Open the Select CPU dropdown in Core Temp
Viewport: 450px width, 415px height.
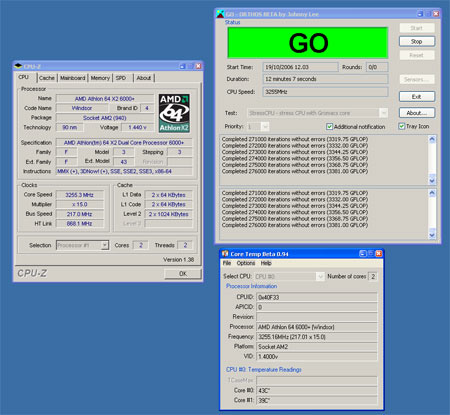click(x=320, y=277)
